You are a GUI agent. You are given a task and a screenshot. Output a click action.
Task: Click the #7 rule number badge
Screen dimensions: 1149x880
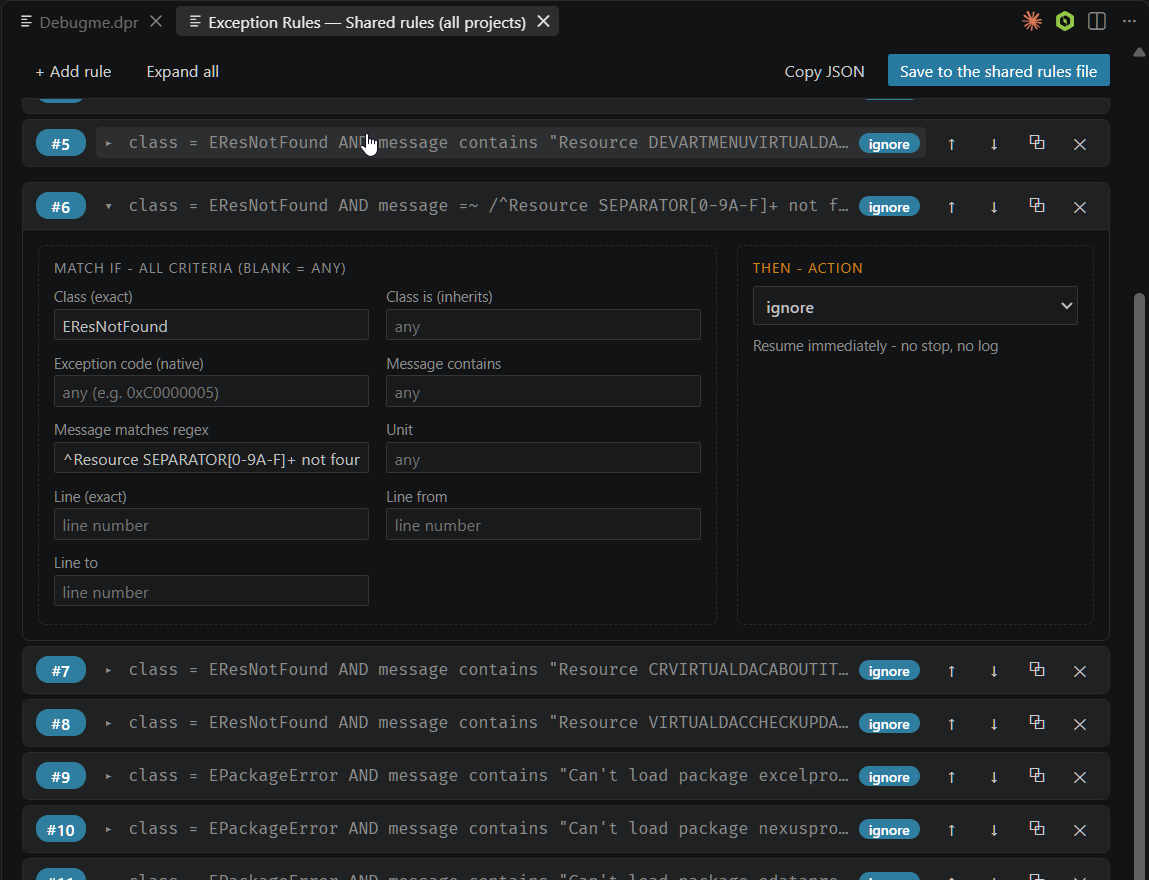tap(61, 671)
